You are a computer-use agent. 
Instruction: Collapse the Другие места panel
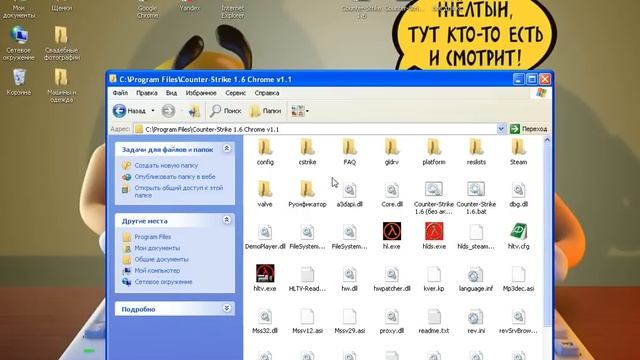(x=227, y=220)
